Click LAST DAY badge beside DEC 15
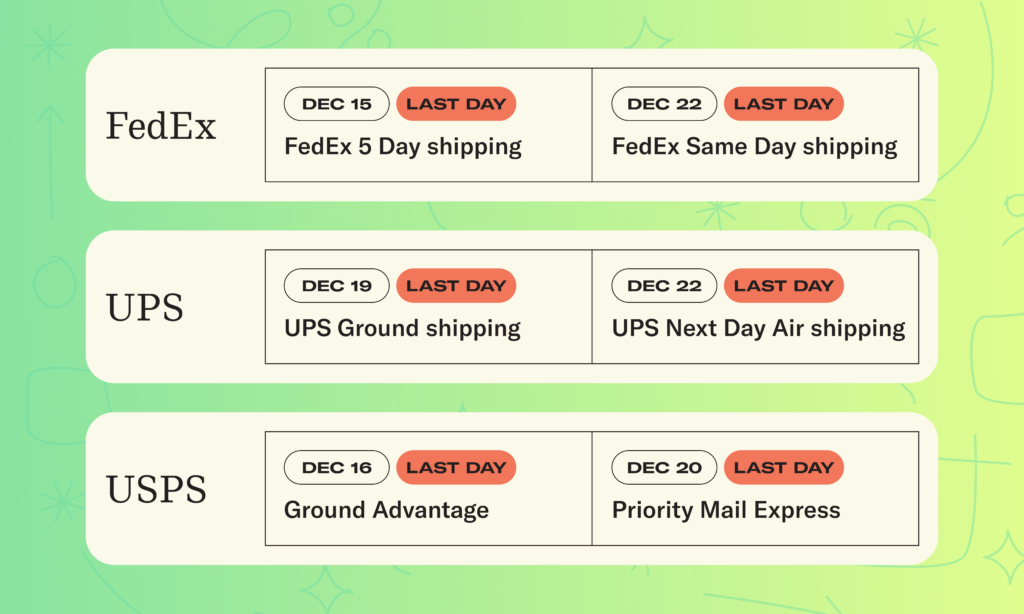Viewport: 1024px width, 614px height. (x=456, y=104)
